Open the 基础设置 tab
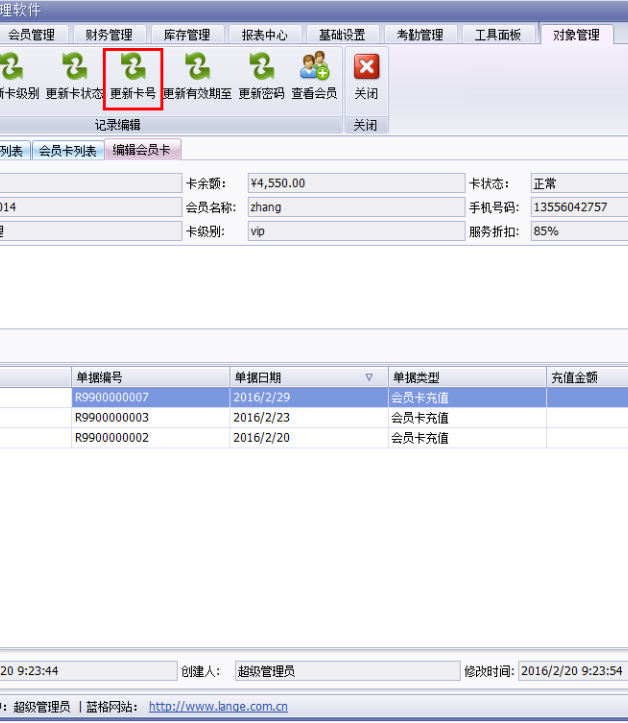Image resolution: width=628 pixels, height=723 pixels. [342, 35]
